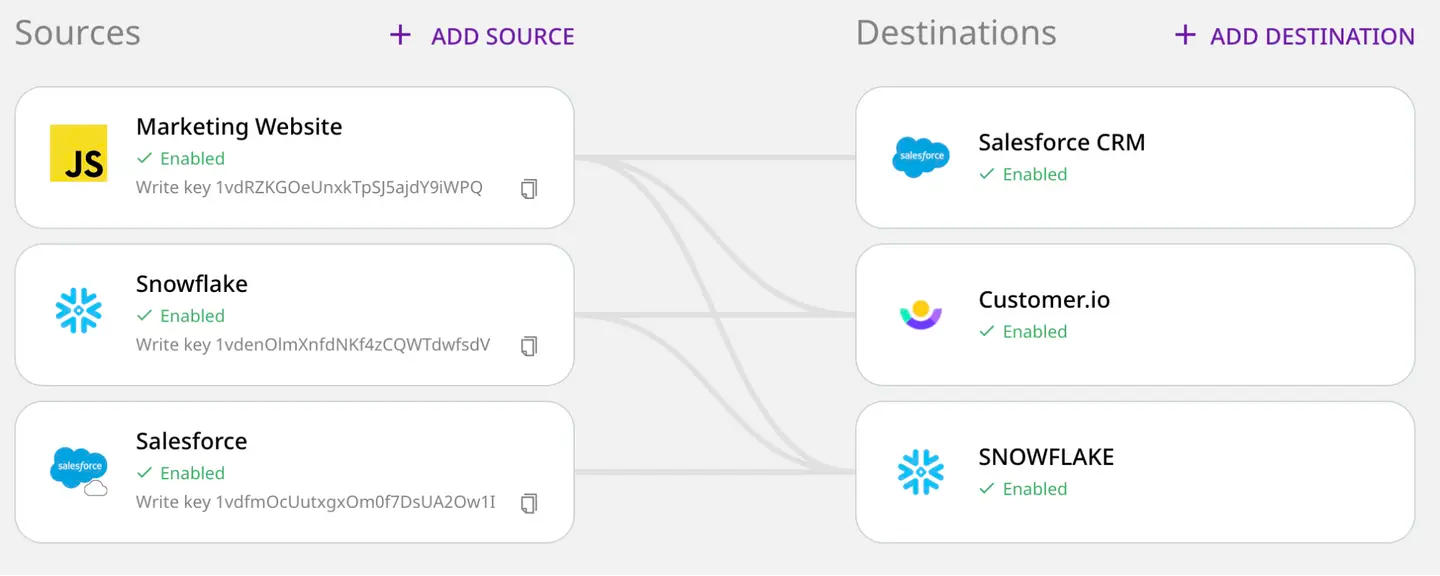This screenshot has height=576, width=1440.
Task: Toggle Enabled status on Customer.io
Action: tap(1024, 331)
